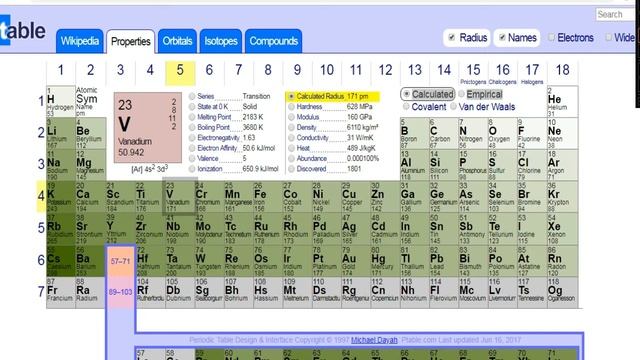Select the Oxygen element cell
Screen dimensions: 640x360
(x=502, y=133)
